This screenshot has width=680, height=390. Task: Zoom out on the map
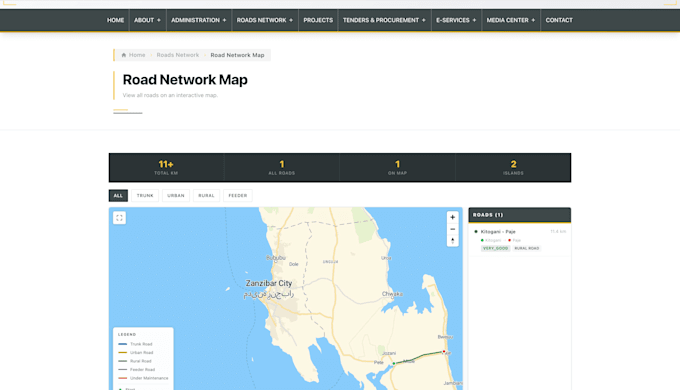tap(452, 229)
